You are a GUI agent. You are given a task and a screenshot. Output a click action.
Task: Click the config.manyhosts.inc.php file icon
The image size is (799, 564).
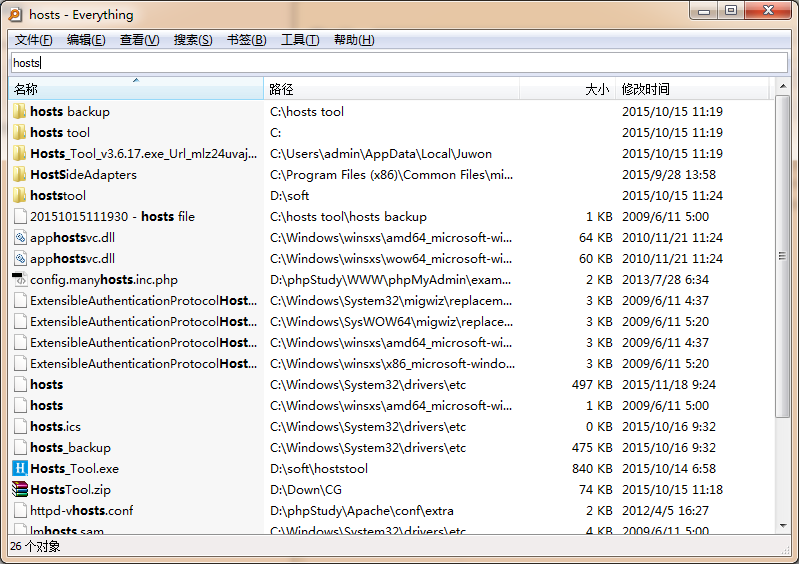20,280
